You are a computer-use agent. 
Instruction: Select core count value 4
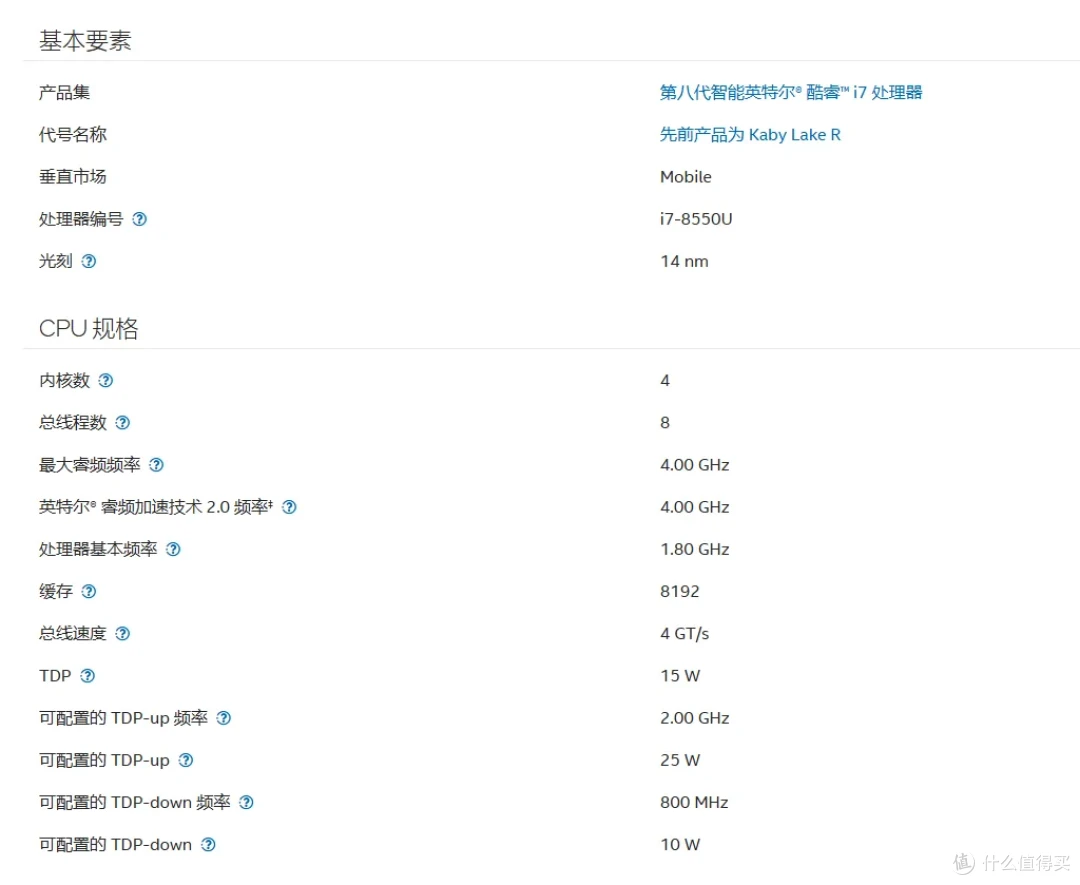(x=665, y=380)
